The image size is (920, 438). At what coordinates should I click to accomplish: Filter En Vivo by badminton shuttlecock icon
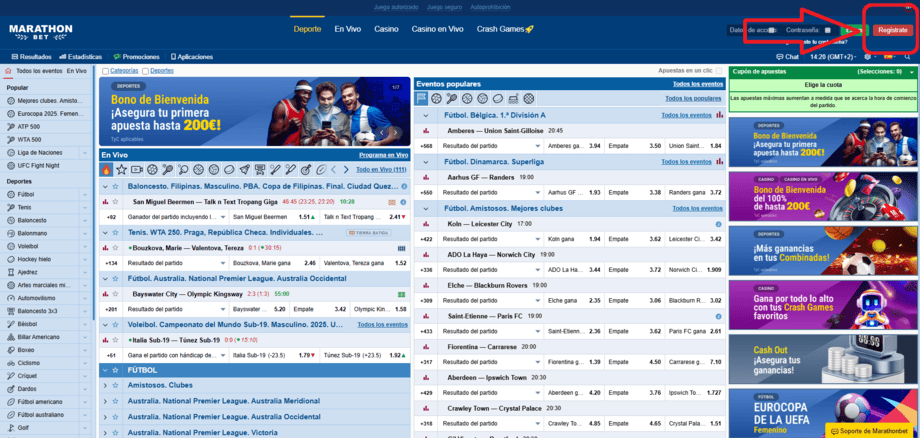tap(245, 169)
